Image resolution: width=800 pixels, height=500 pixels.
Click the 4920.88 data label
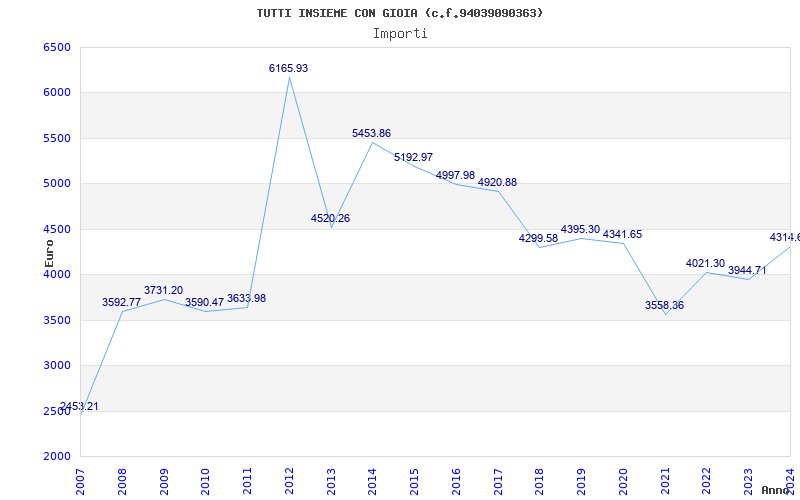[497, 182]
